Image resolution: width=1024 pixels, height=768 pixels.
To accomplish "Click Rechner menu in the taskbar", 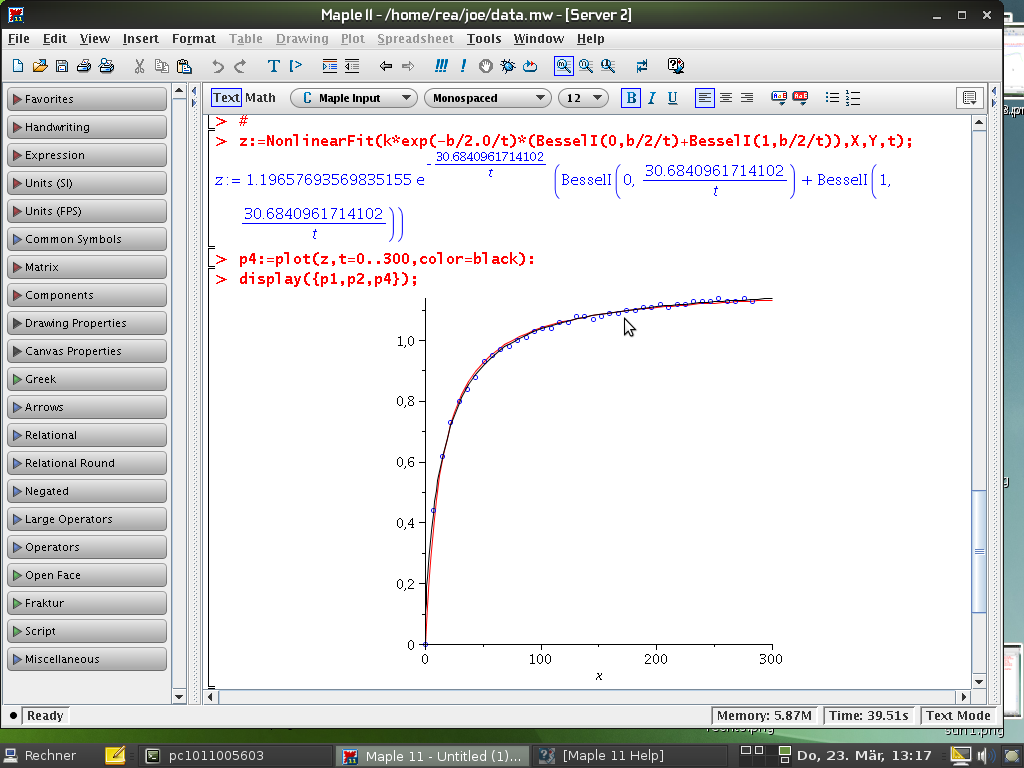I will pos(40,756).
